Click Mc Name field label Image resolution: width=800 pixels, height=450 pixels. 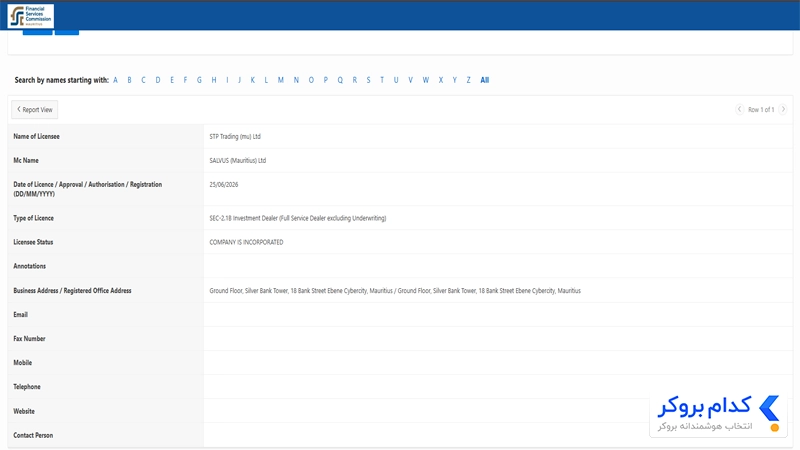26,160
